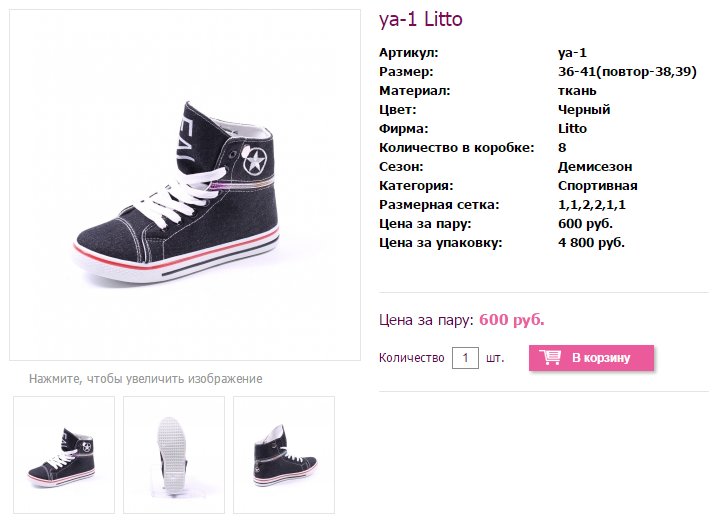Viewport: 709px width, 531px height.
Task: Click the shopping cart icon
Action: click(550, 358)
